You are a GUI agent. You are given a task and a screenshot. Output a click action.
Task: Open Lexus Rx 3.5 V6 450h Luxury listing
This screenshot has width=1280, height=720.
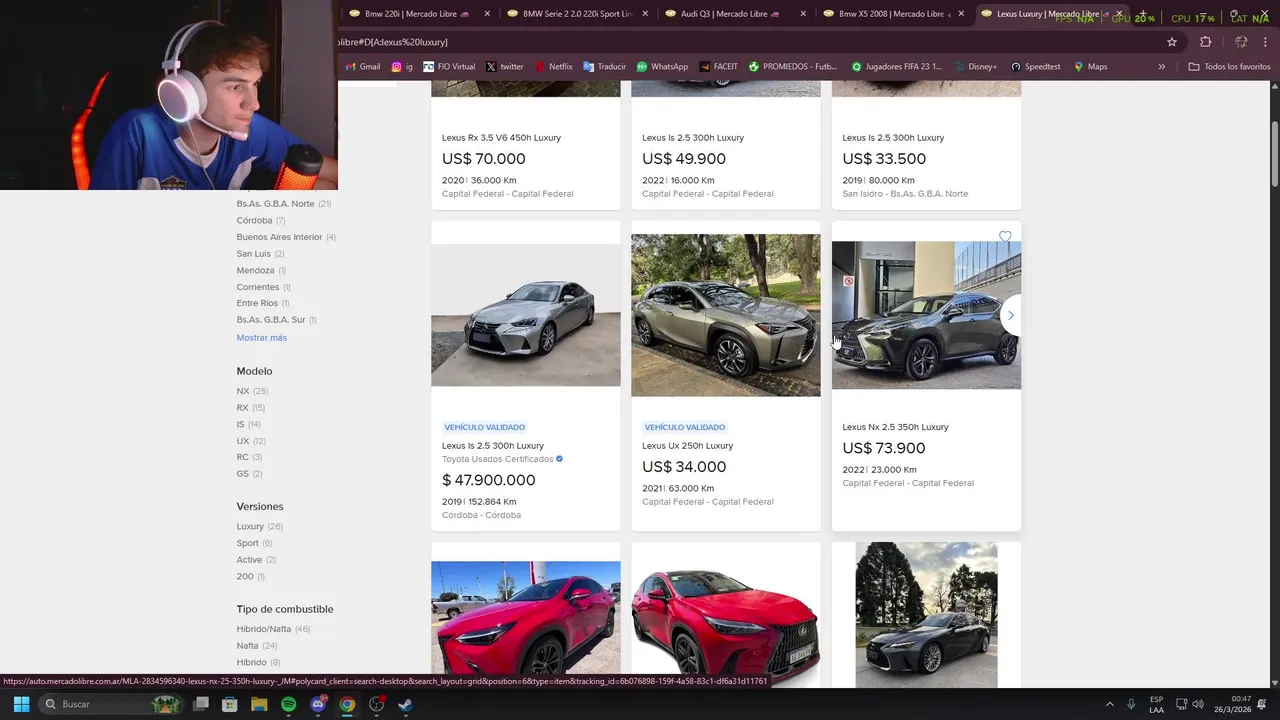point(501,138)
